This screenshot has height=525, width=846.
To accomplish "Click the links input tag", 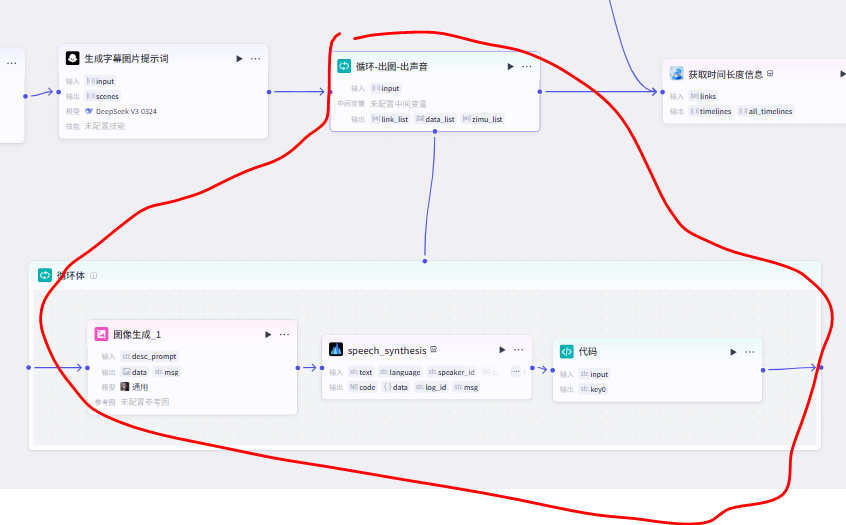I will [x=703, y=96].
